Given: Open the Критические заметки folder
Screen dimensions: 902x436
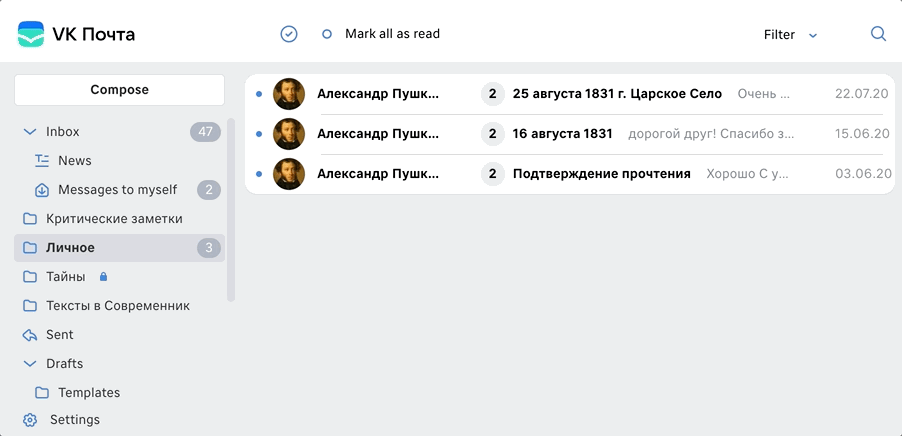Looking at the screenshot, I should pyautogui.click(x=119, y=219).
